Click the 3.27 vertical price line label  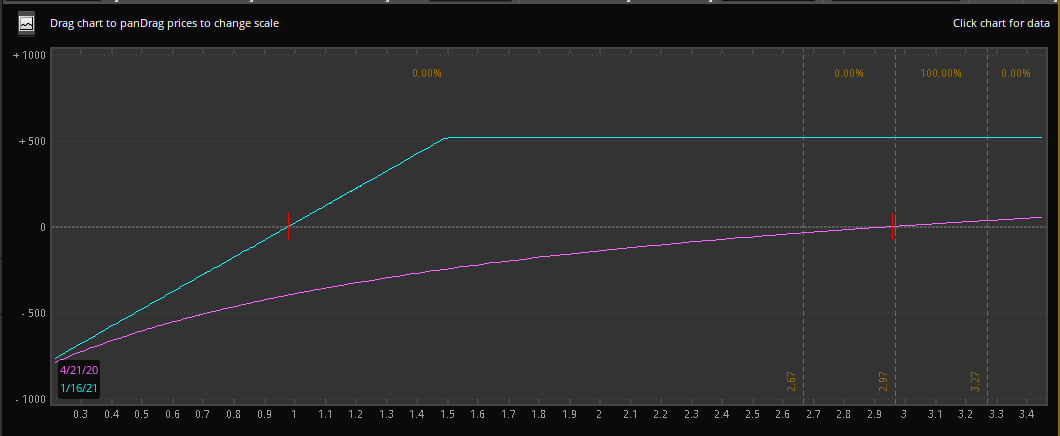(x=975, y=381)
